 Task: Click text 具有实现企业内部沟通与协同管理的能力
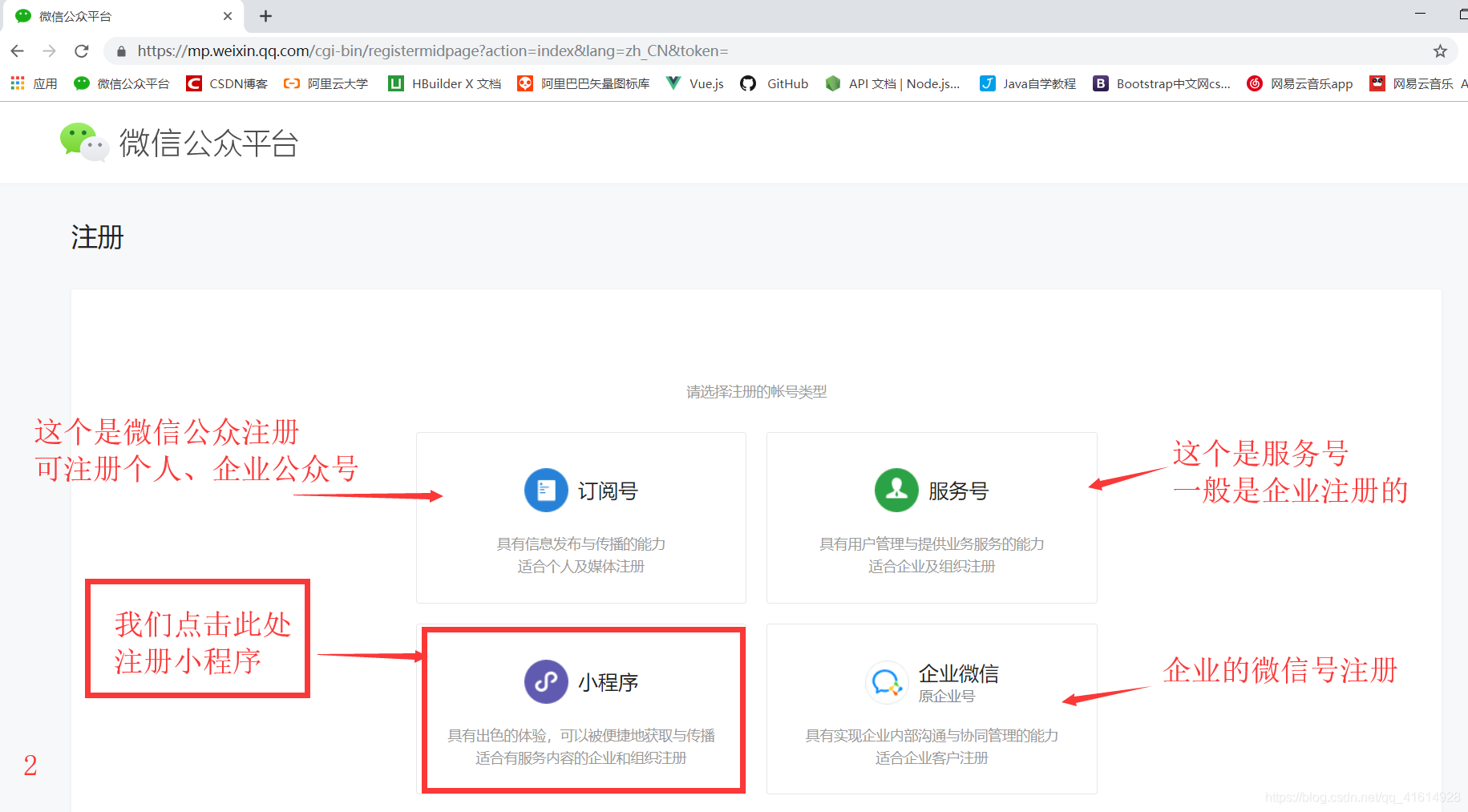pos(932,736)
